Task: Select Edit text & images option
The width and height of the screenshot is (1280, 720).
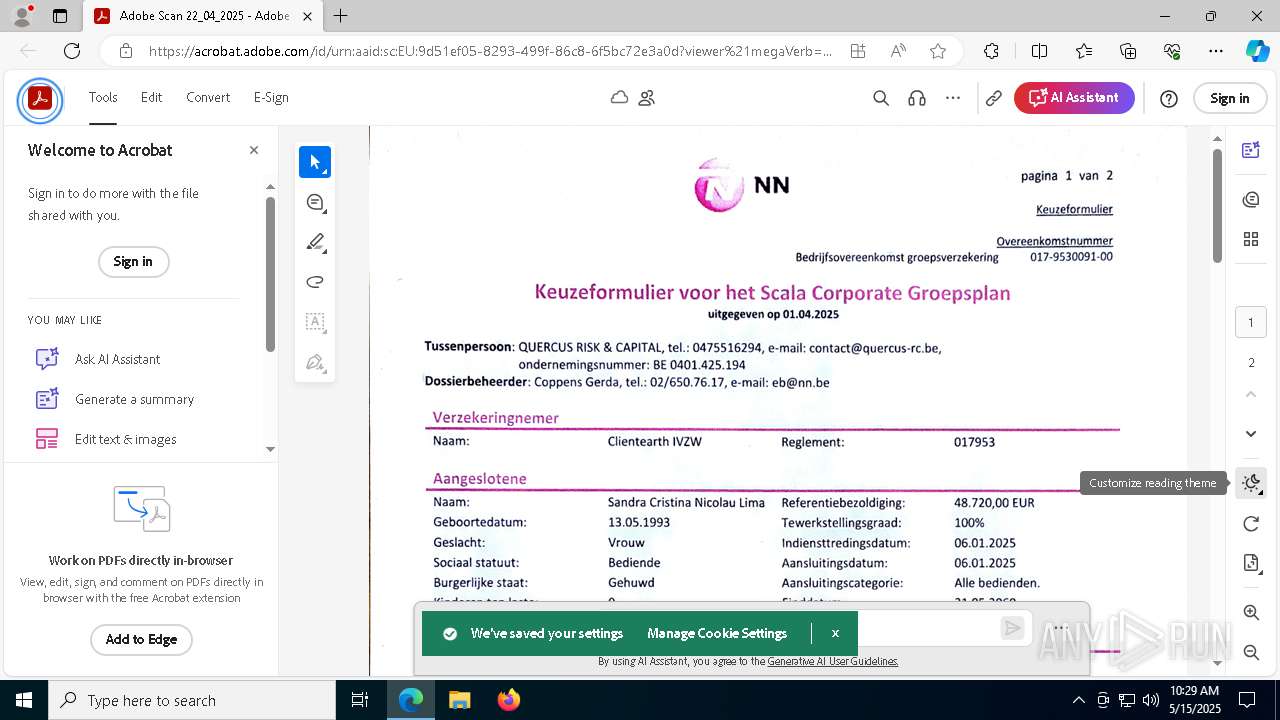Action: pos(125,439)
